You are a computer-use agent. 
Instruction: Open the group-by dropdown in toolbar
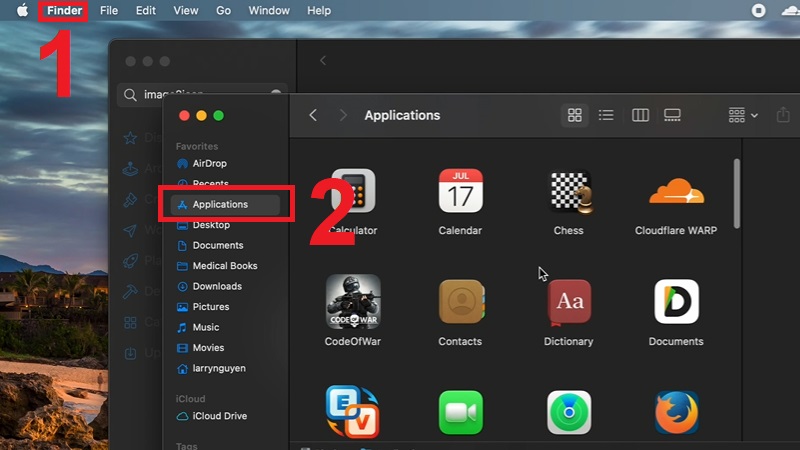[743, 115]
